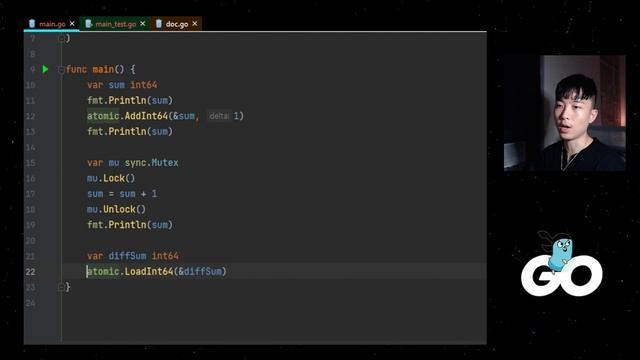Screen dimensions: 640x360
Task: Click 'fmt.Println(sum)' on line 11
Action: 130,100
